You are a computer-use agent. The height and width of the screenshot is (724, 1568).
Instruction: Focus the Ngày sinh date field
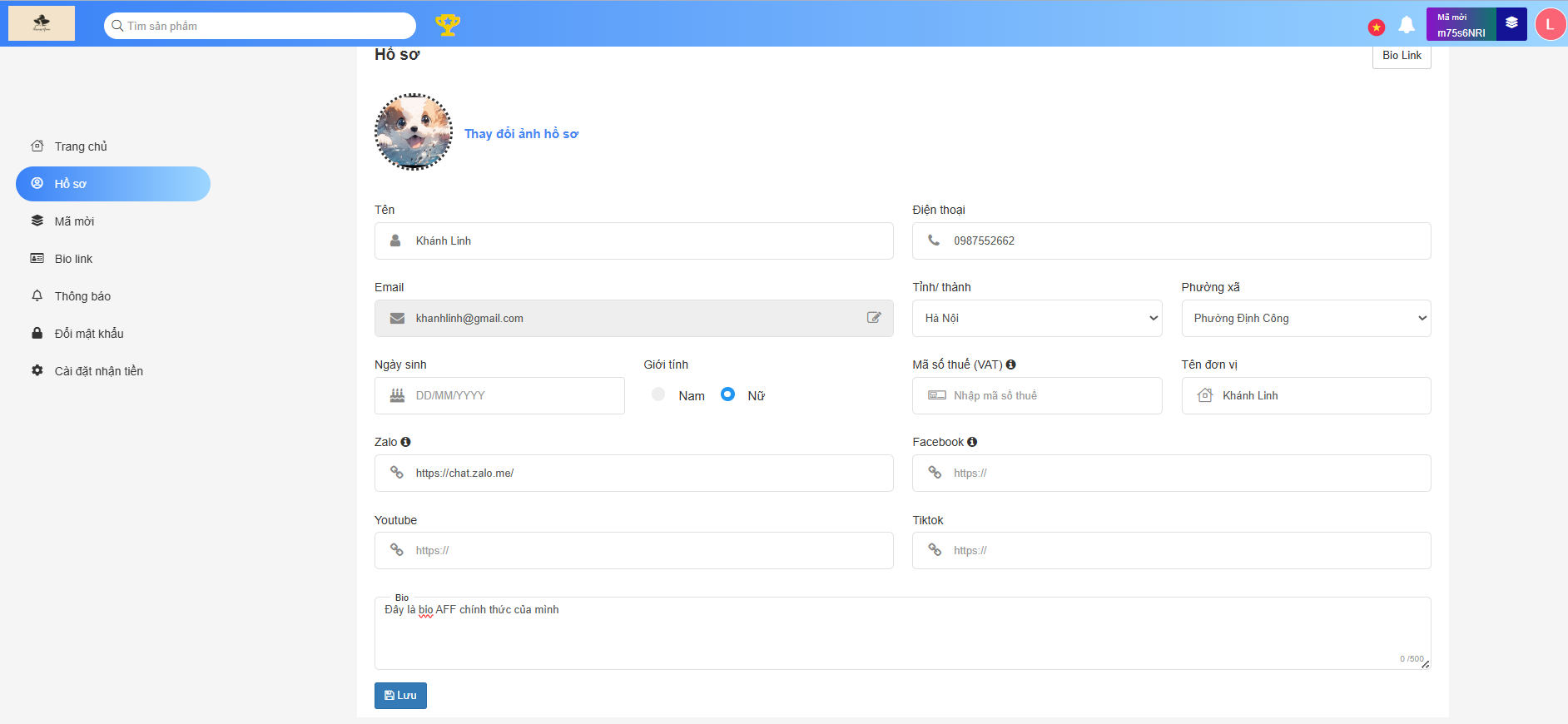click(499, 395)
